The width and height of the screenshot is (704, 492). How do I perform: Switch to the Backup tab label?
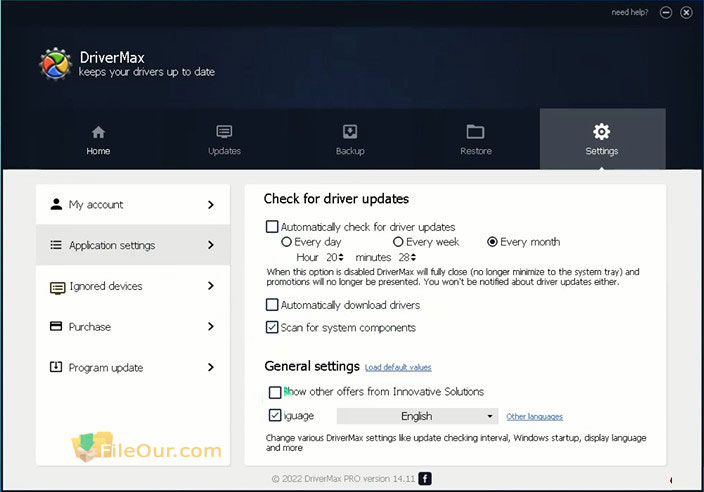point(350,151)
